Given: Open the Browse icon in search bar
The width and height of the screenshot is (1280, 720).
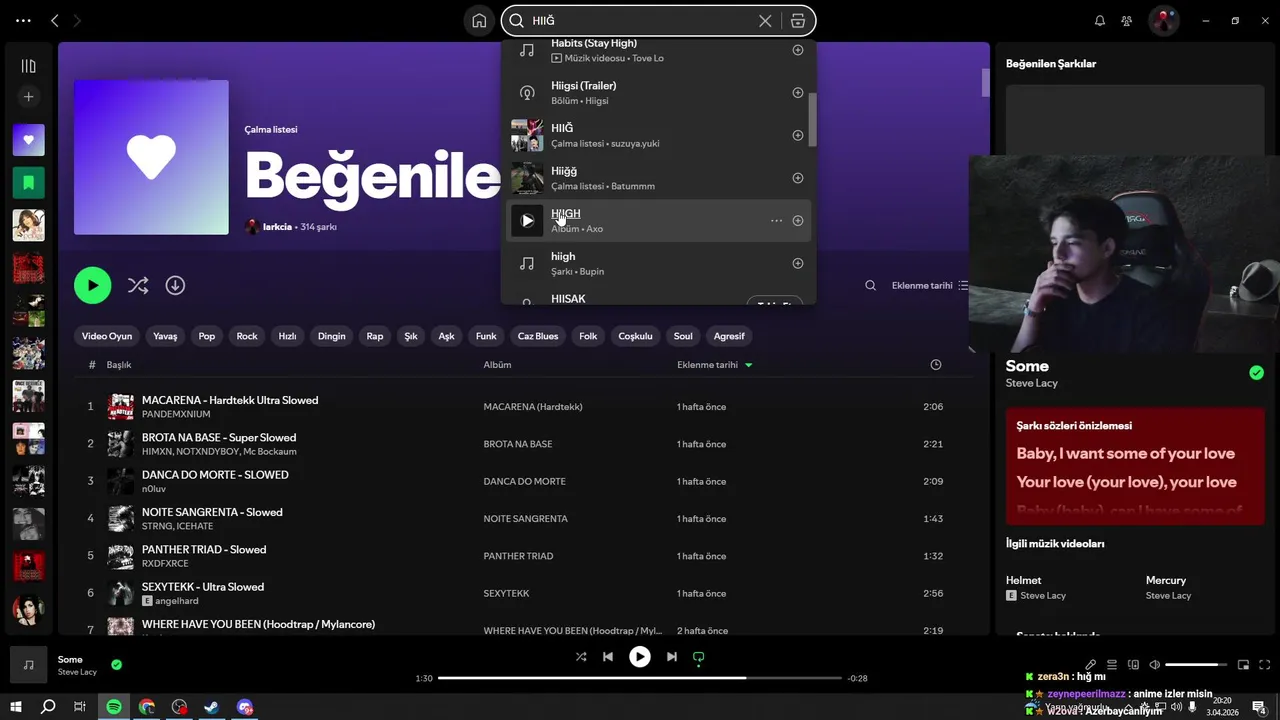Looking at the screenshot, I should click(797, 20).
